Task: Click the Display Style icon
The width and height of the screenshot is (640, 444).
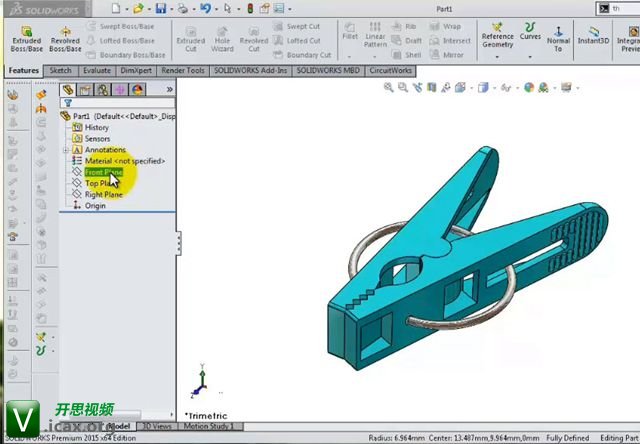Action: pyautogui.click(x=483, y=87)
